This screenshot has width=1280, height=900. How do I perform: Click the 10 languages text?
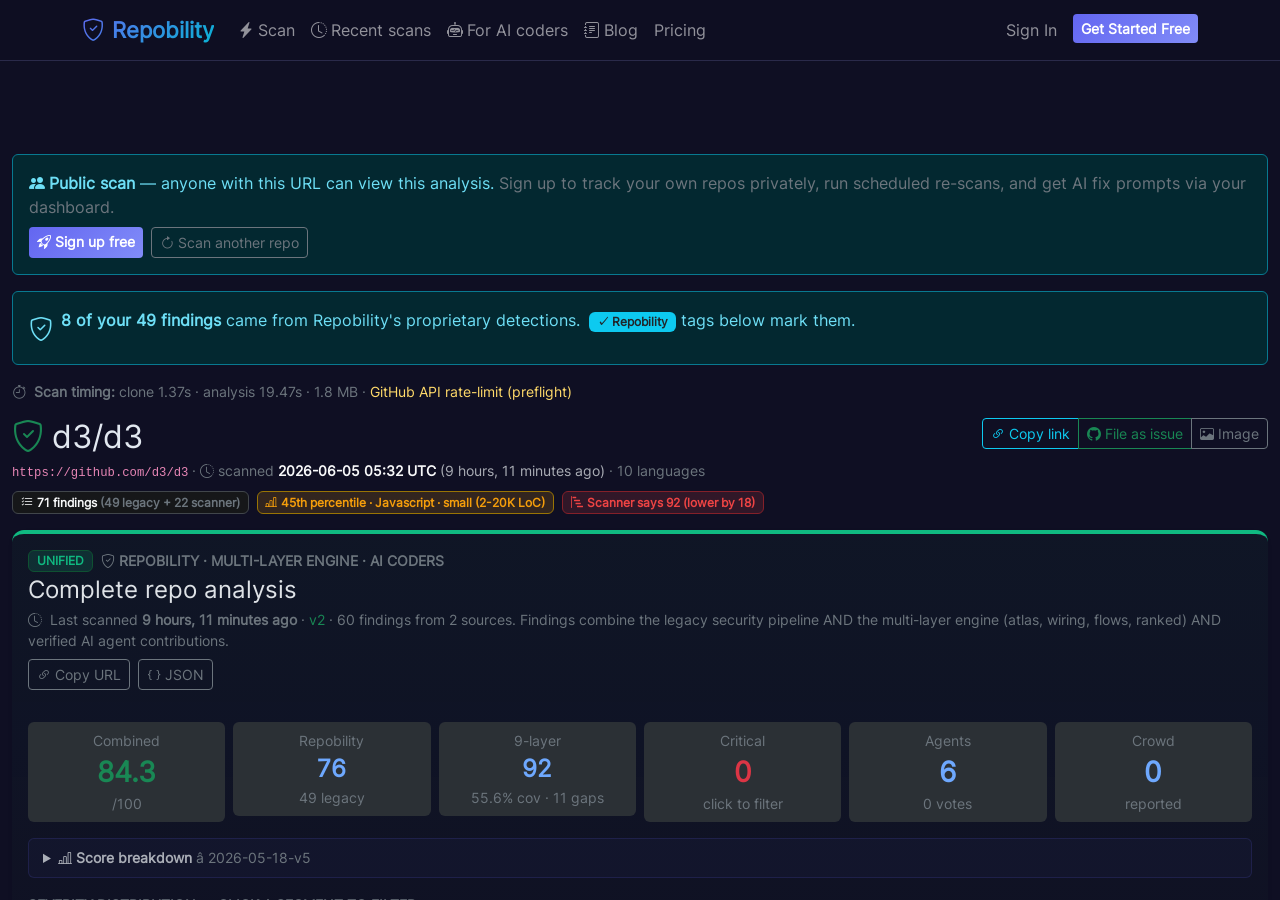661,471
